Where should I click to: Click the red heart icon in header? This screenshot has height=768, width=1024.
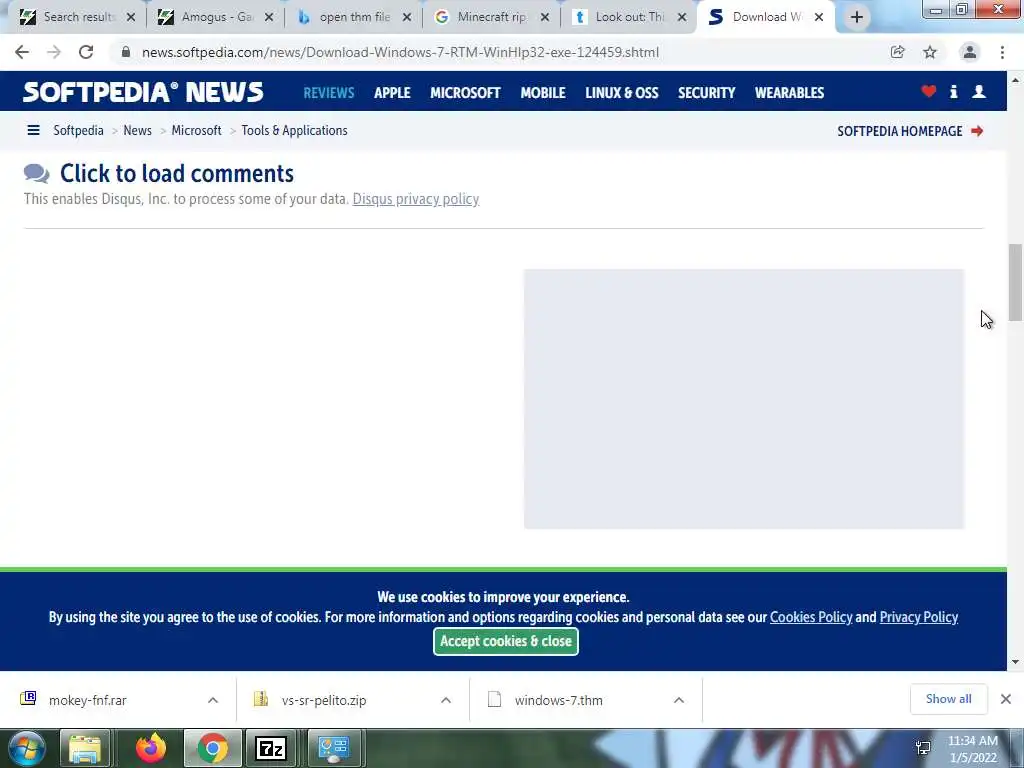click(x=929, y=91)
